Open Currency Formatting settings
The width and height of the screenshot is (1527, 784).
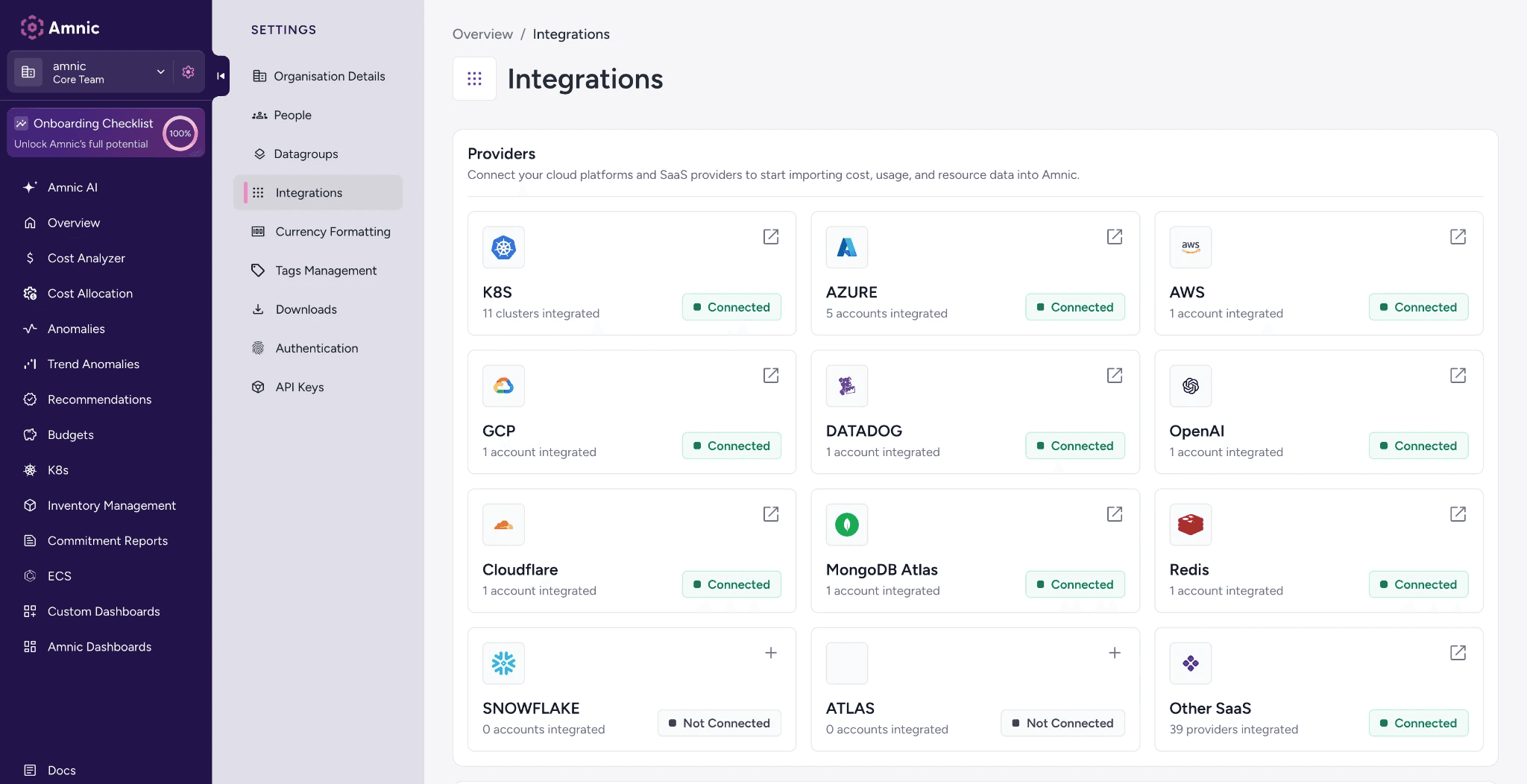[318, 231]
